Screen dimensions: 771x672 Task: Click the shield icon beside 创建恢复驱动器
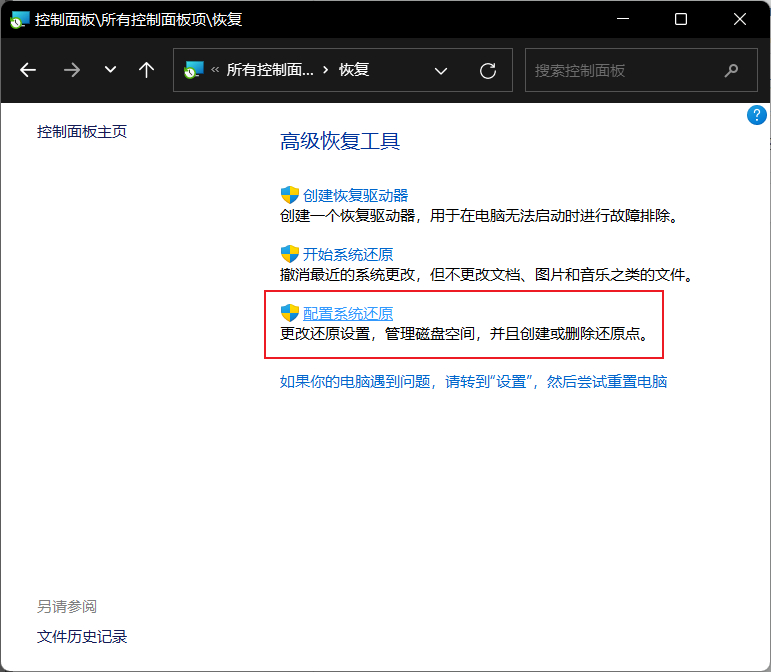290,195
